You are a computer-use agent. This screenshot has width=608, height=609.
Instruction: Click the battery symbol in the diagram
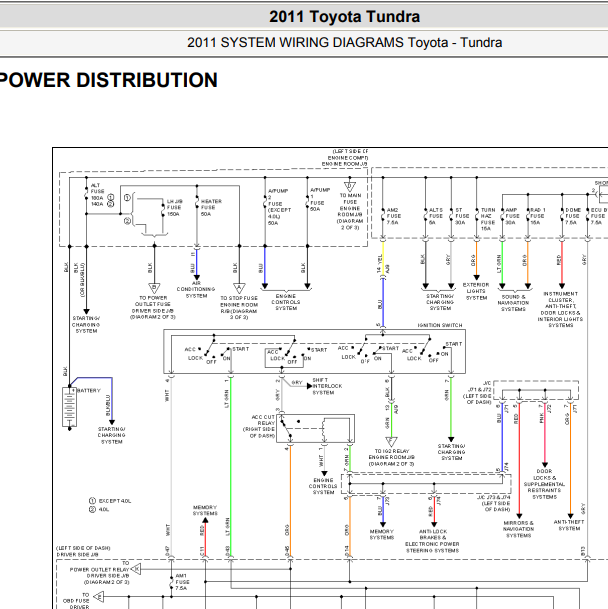[70, 407]
